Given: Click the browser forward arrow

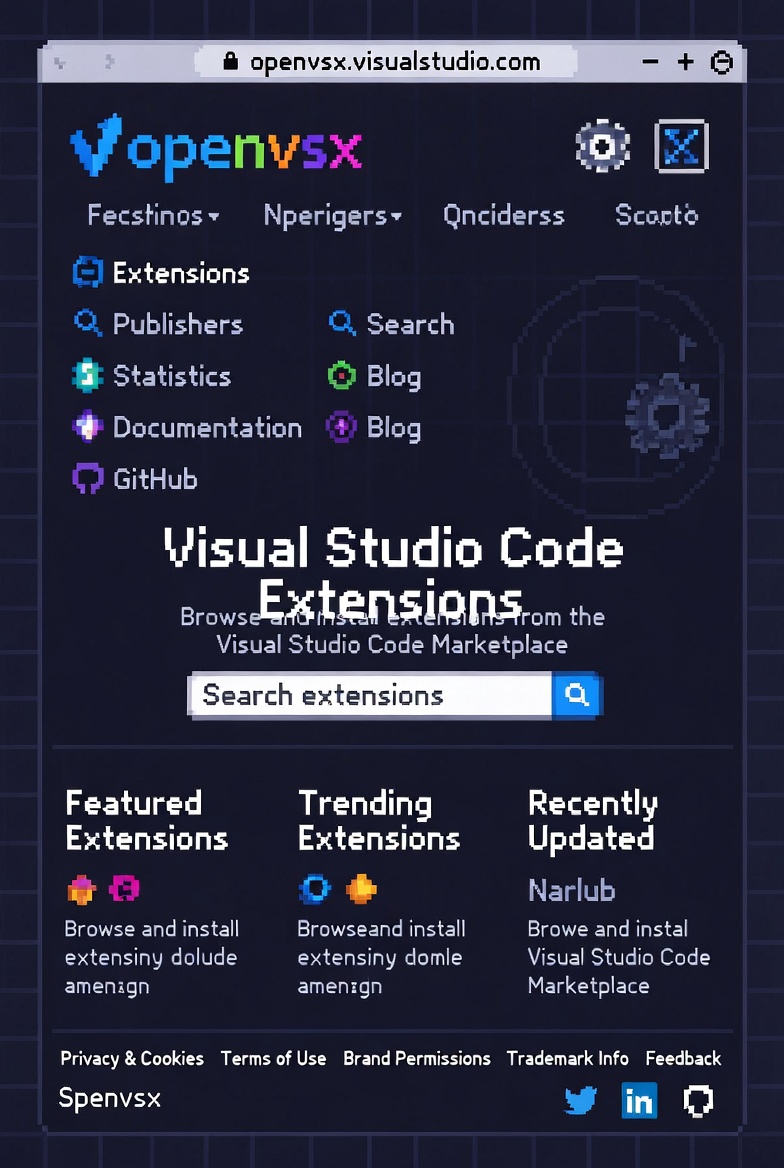Looking at the screenshot, I should (110, 62).
